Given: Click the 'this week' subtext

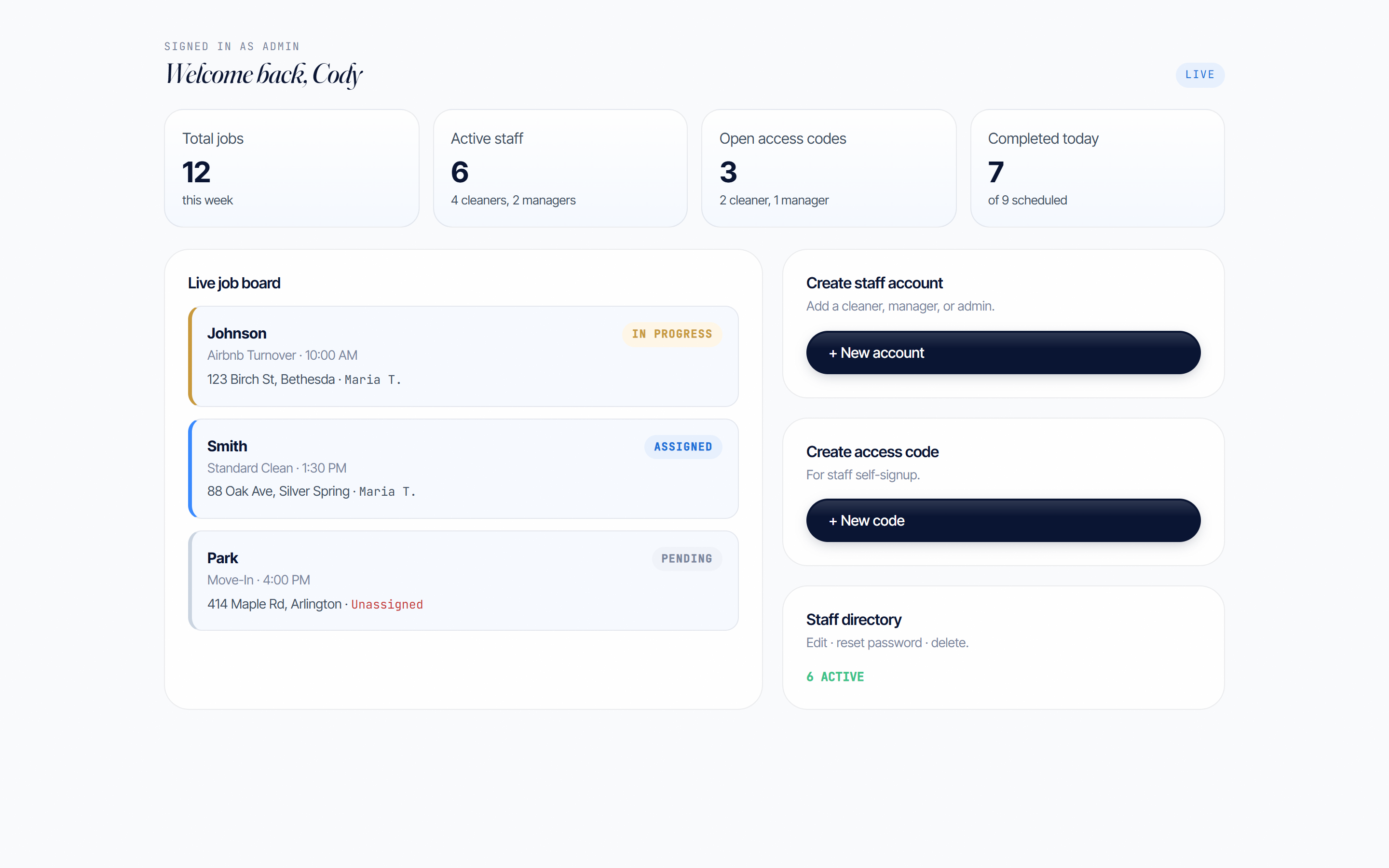Looking at the screenshot, I should [x=207, y=200].
